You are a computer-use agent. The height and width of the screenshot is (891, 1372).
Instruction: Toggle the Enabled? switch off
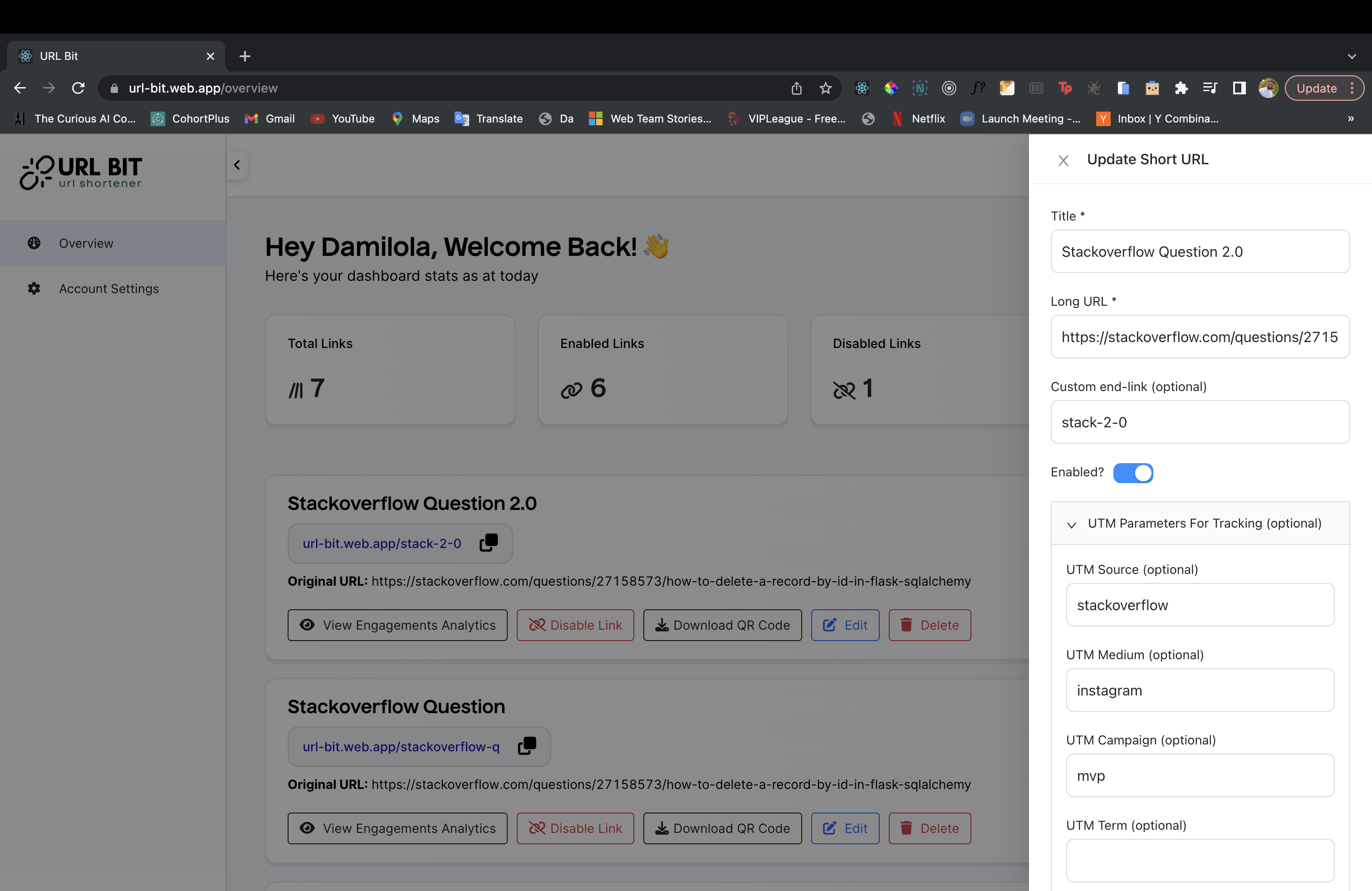click(1133, 473)
